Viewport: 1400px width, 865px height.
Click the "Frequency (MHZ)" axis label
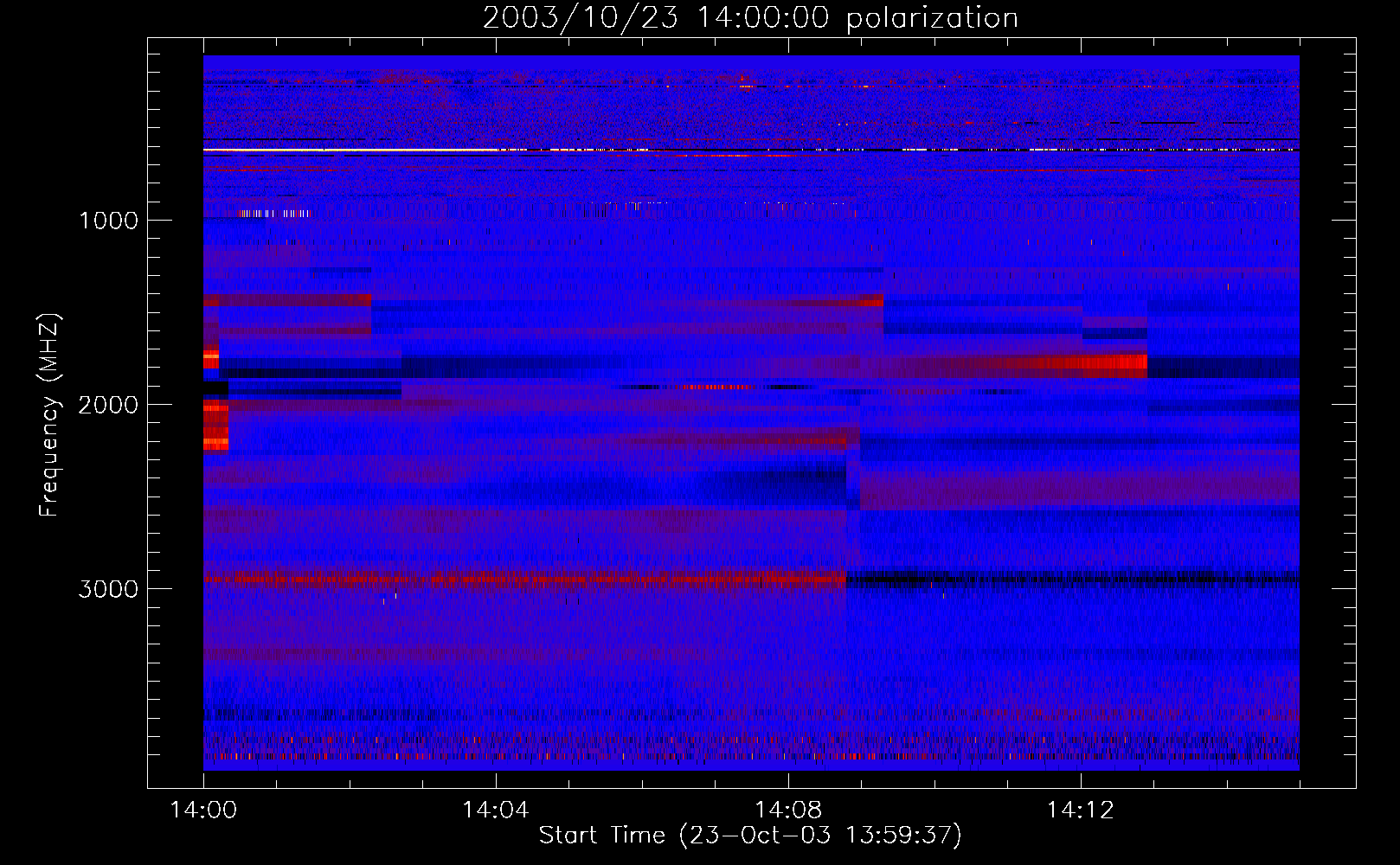pos(48,415)
